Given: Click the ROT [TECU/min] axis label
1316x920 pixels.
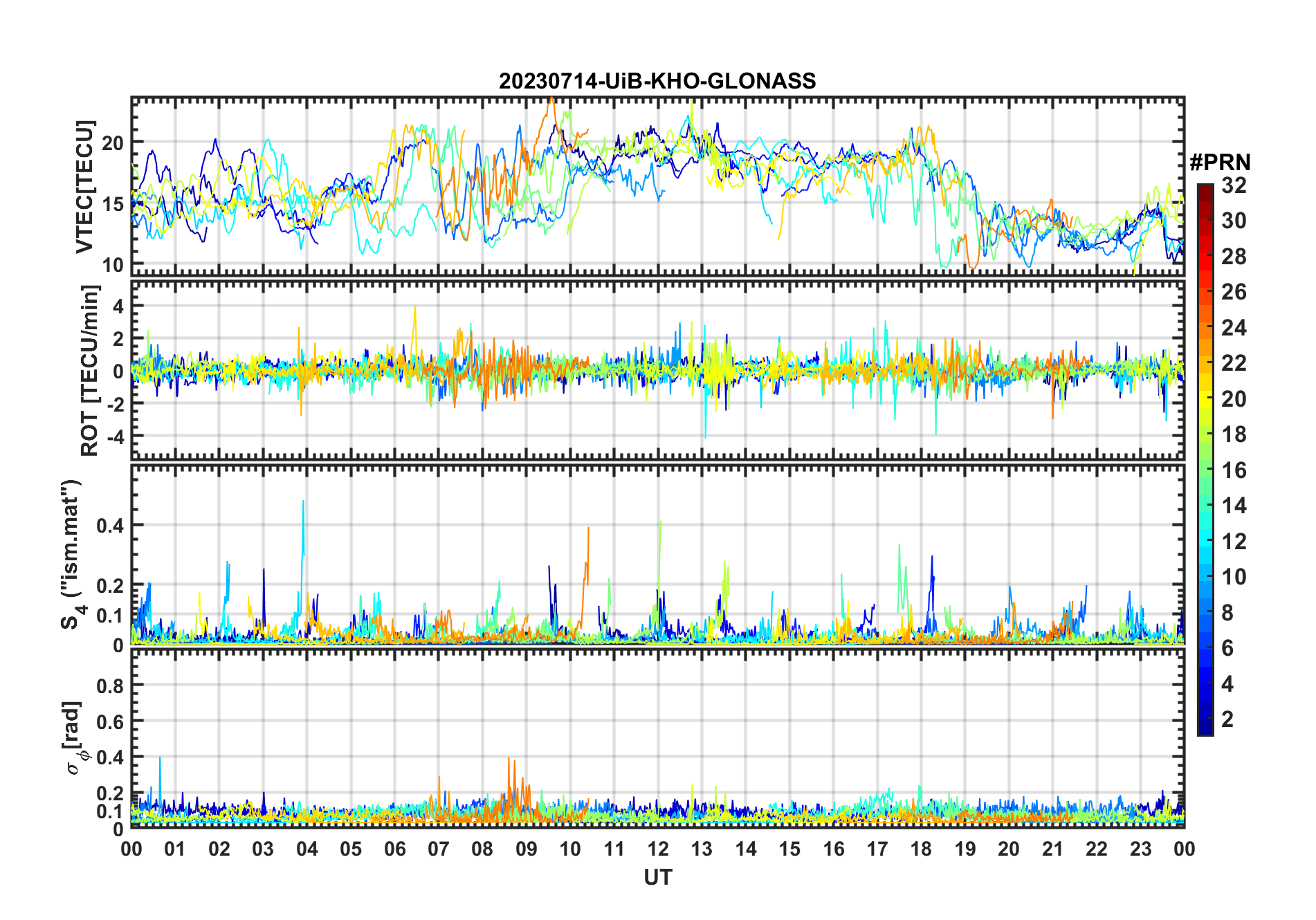Looking at the screenshot, I should click(x=90, y=370).
